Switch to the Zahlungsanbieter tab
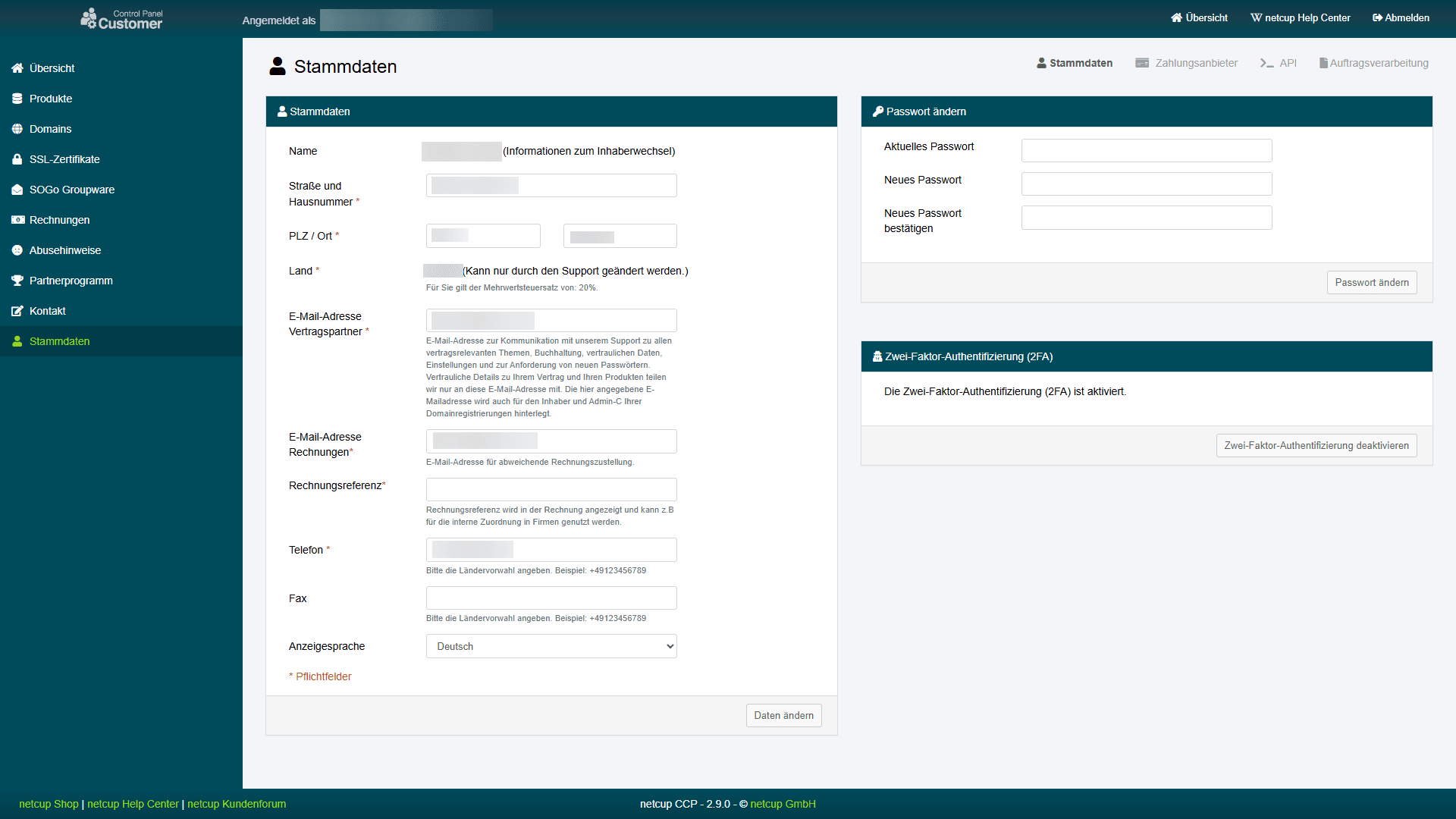 (1186, 63)
